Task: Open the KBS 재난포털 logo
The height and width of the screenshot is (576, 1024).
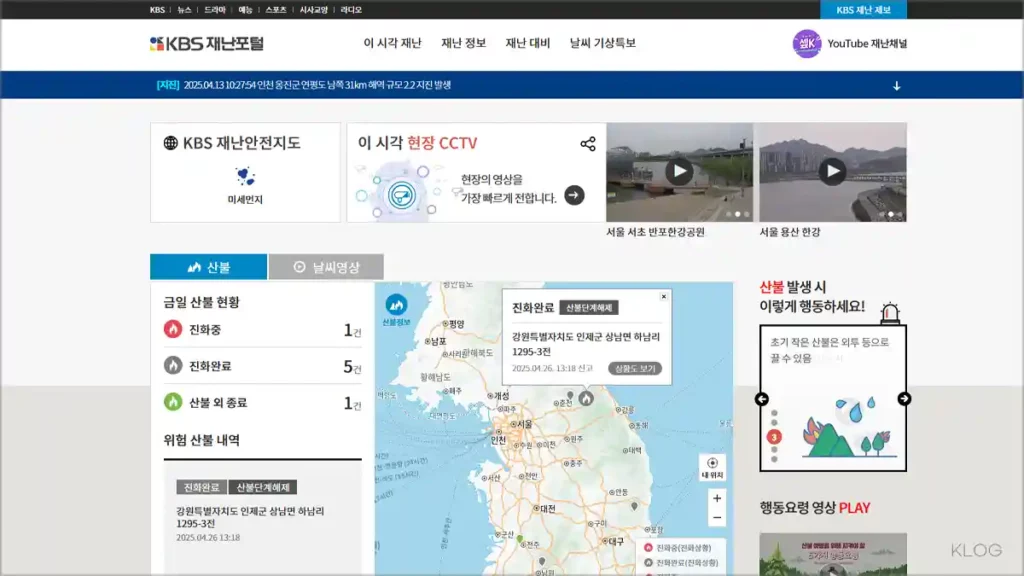Action: pos(206,44)
